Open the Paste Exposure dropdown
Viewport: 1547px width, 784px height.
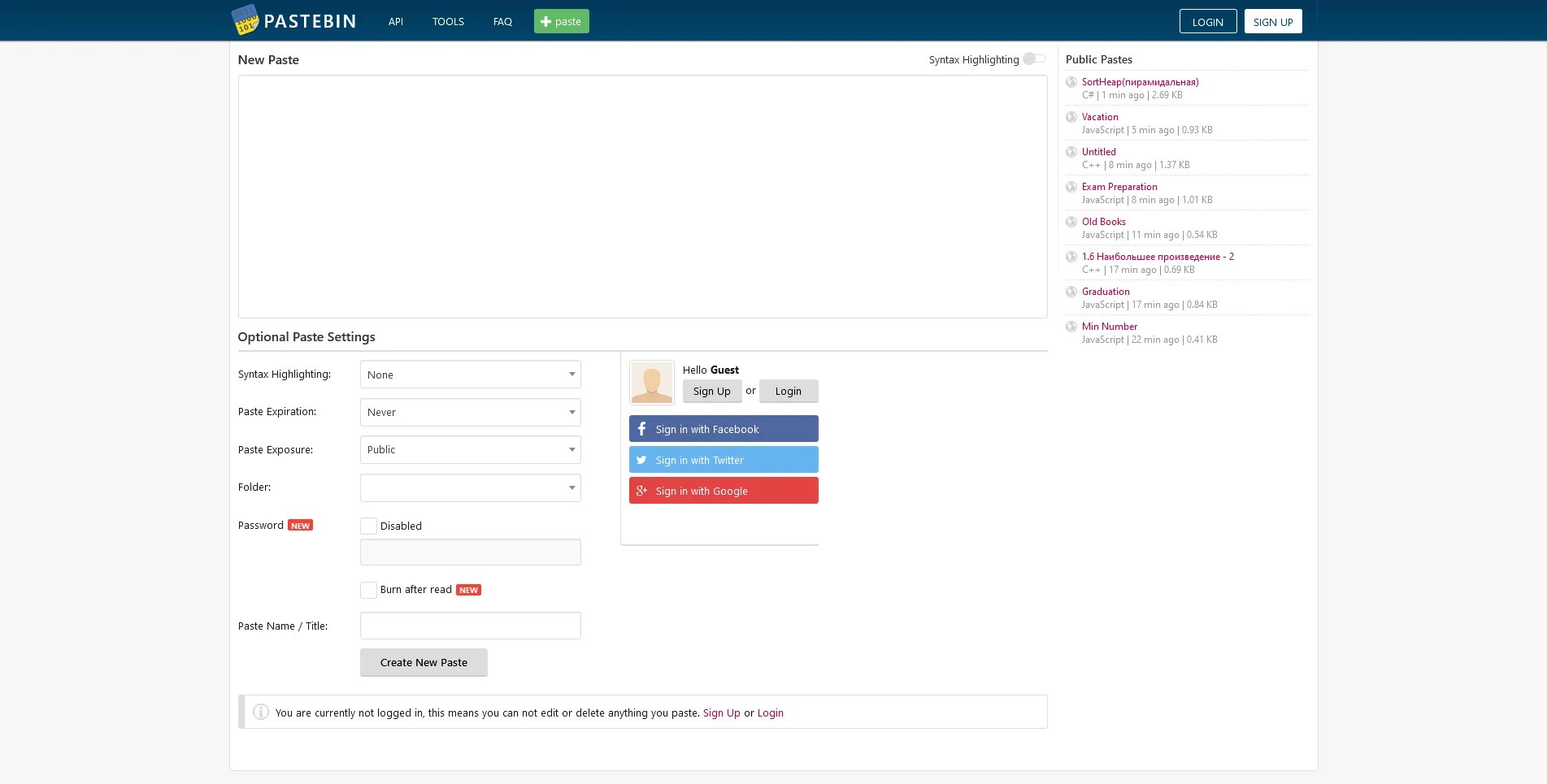click(x=470, y=449)
